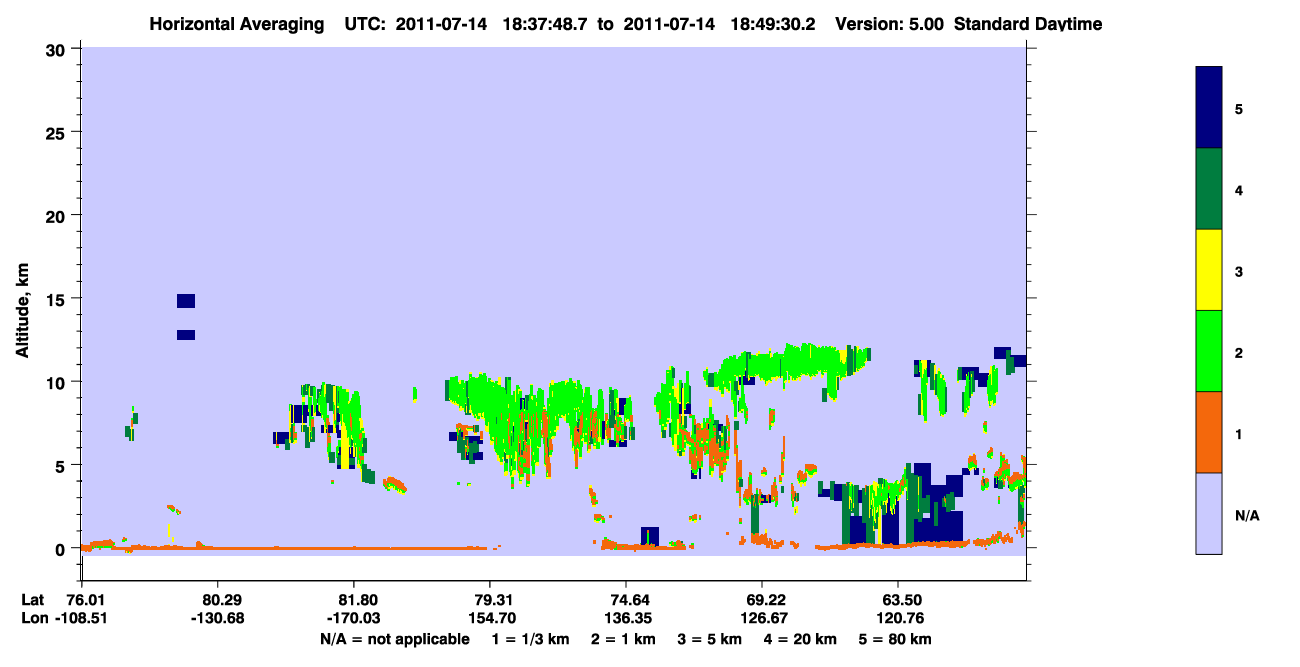
Task: Click the 'N/A = not applicable' legend text
Action: pyautogui.click(x=395, y=639)
